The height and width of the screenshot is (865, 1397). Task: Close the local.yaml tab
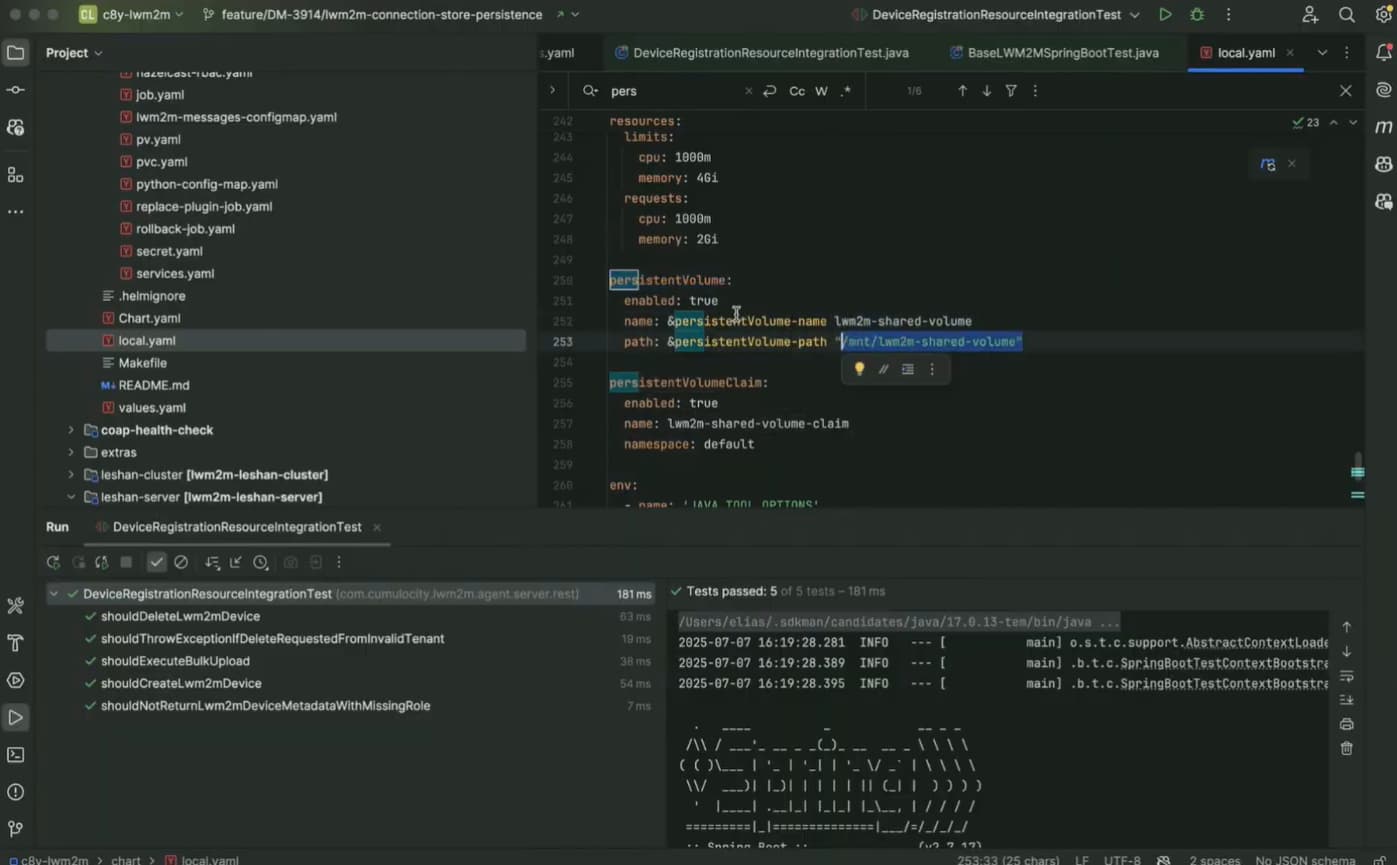click(x=1290, y=53)
